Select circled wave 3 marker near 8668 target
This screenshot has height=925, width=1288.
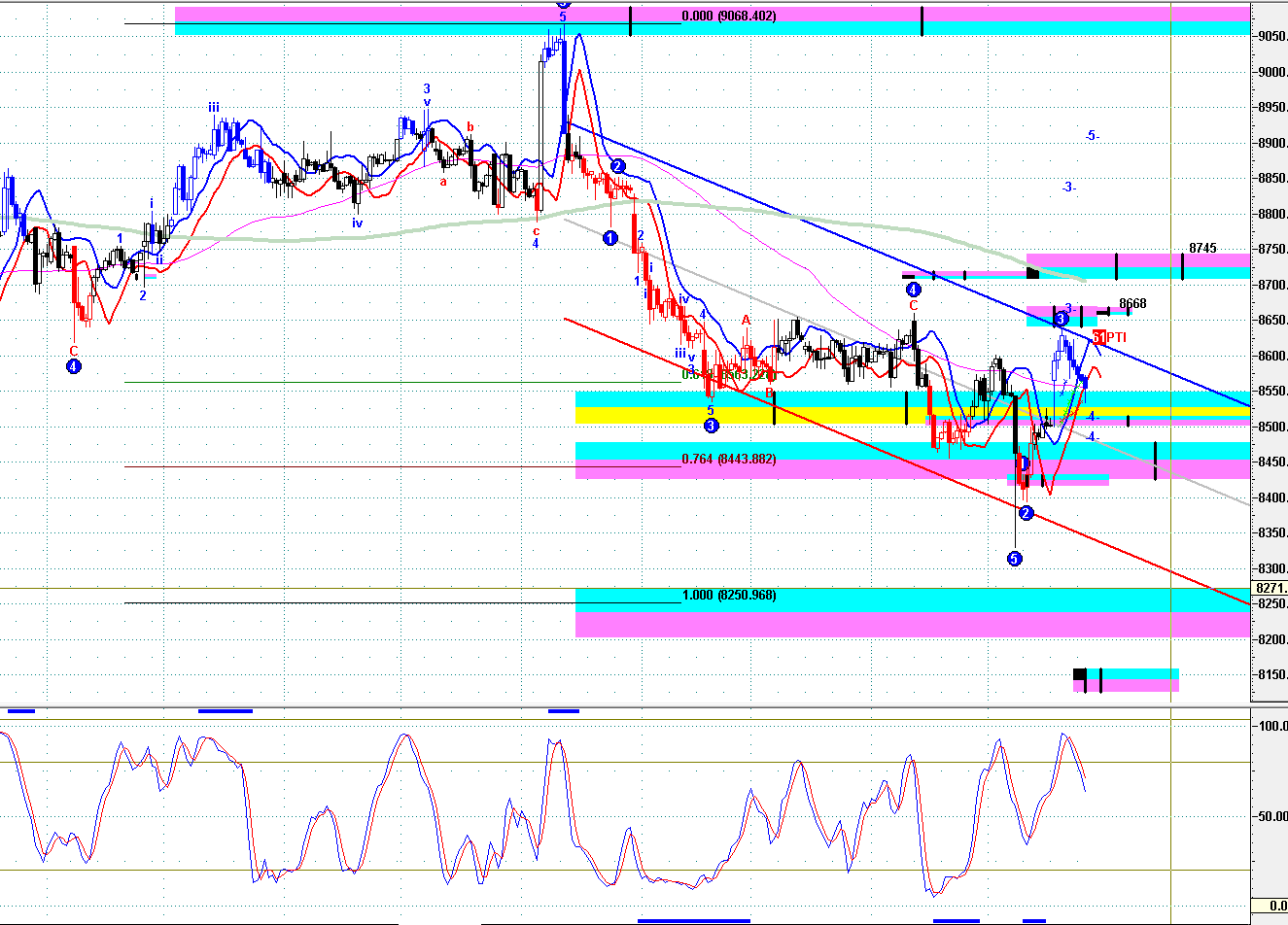coord(1061,319)
